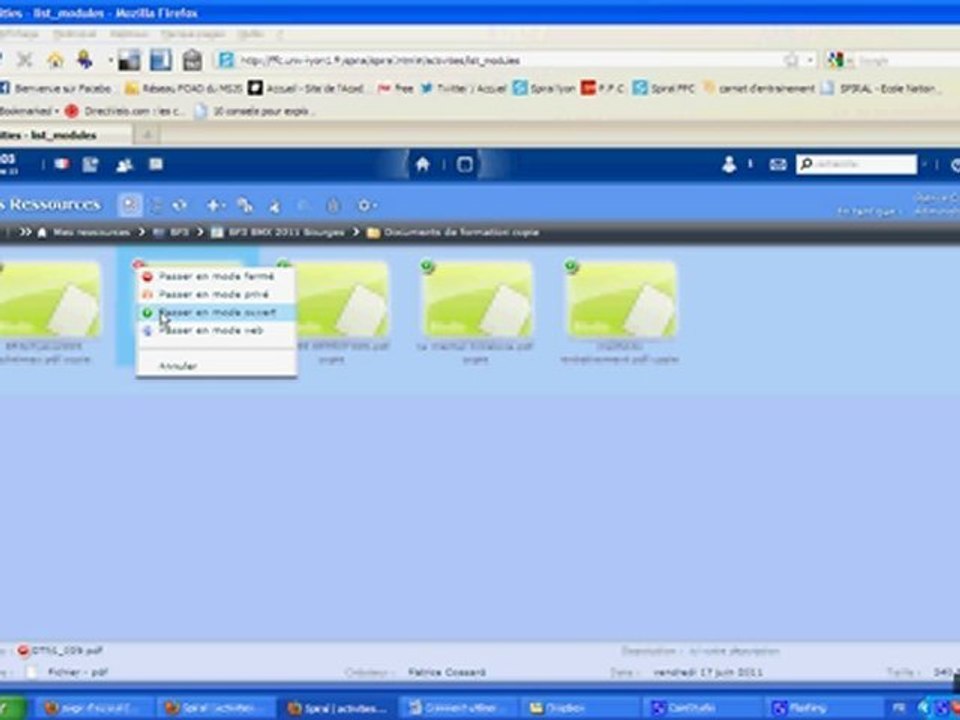Image resolution: width=960 pixels, height=720 pixels.
Task: Open the 'Spiral lyon' bookmark
Action: pyautogui.click(x=544, y=89)
